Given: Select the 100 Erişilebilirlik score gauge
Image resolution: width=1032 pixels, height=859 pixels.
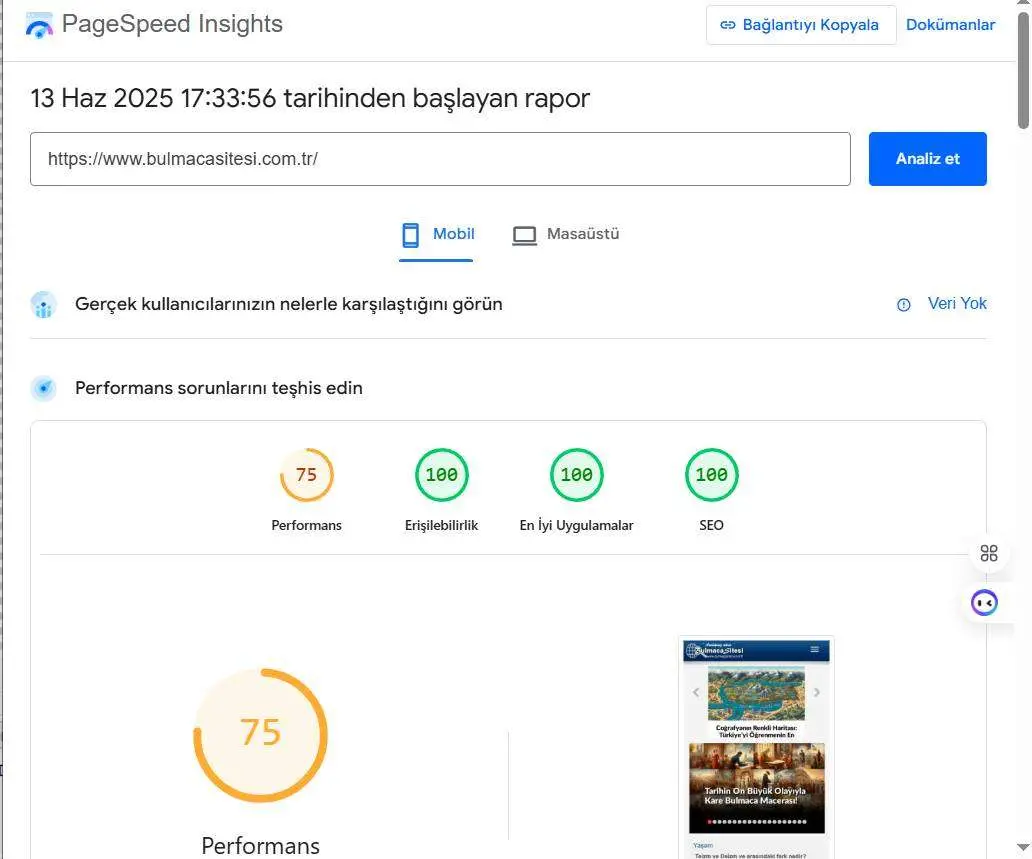Looking at the screenshot, I should (442, 475).
